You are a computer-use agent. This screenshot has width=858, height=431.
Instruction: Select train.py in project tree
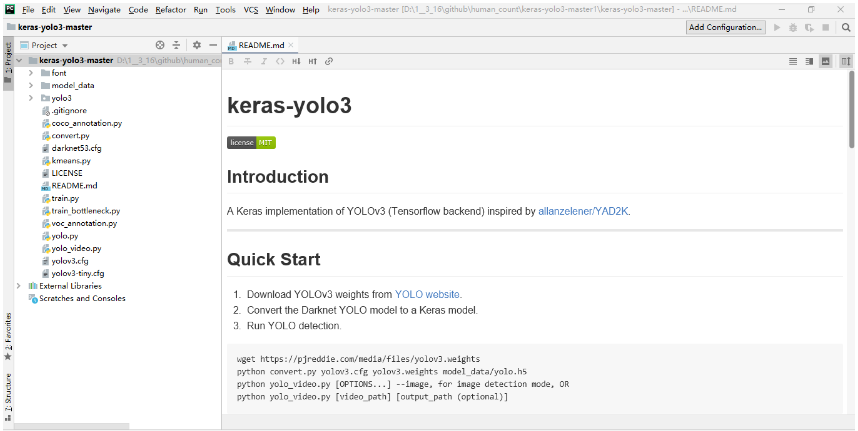point(65,198)
